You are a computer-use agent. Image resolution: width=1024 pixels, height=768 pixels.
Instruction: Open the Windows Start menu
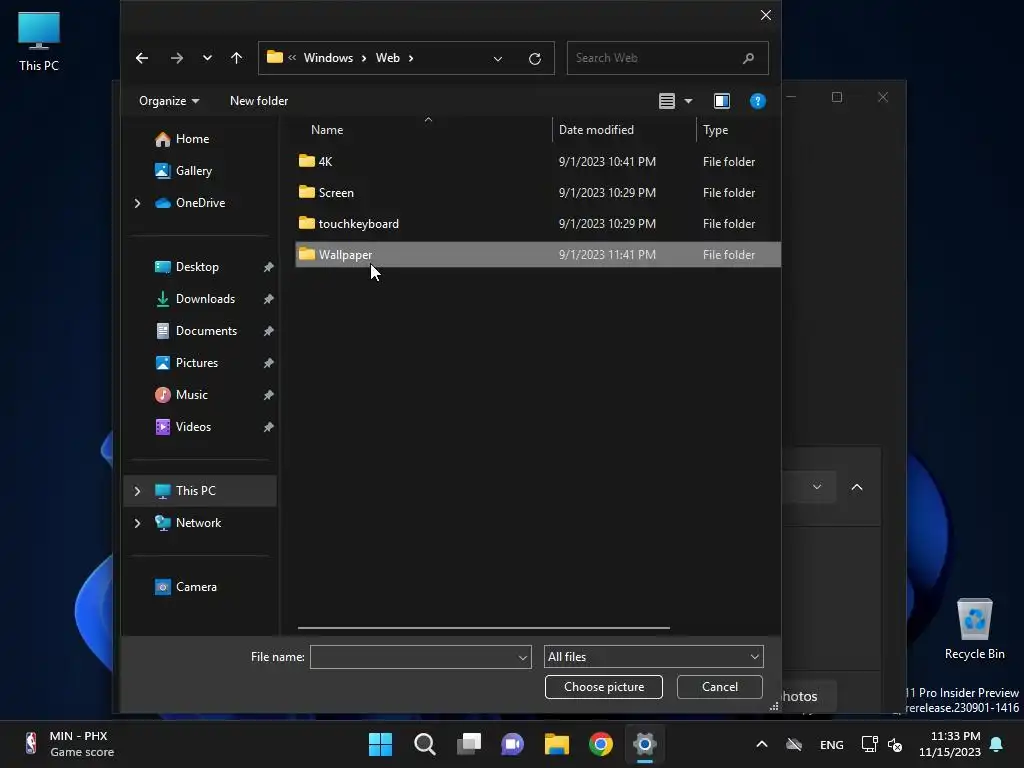tap(380, 744)
